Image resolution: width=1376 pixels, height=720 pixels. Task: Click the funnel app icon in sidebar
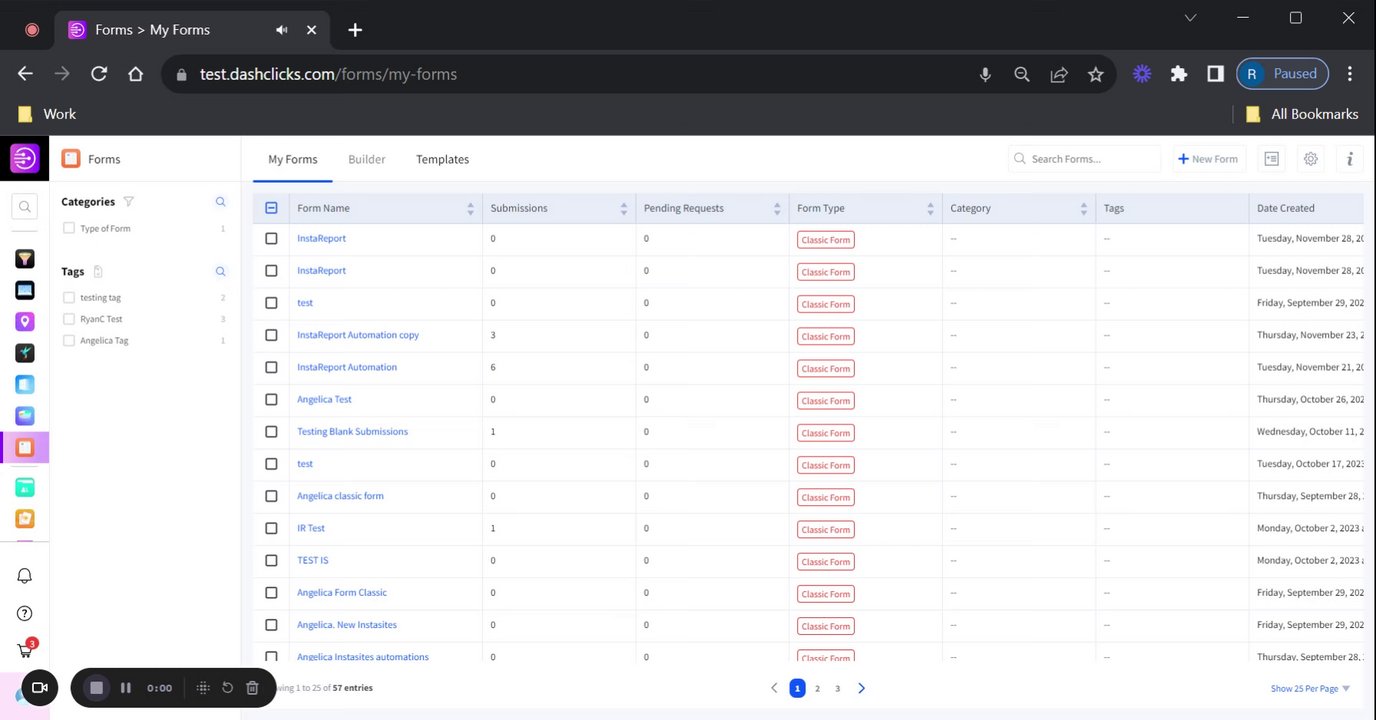[25, 259]
